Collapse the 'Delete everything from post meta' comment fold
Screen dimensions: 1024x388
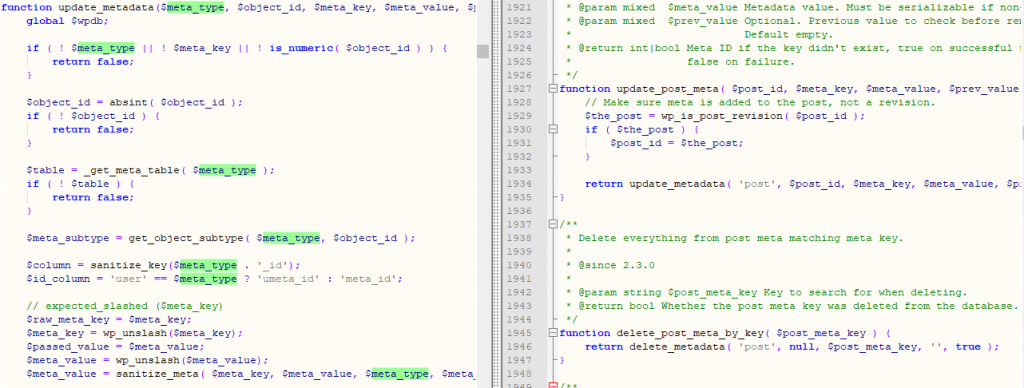554,224
